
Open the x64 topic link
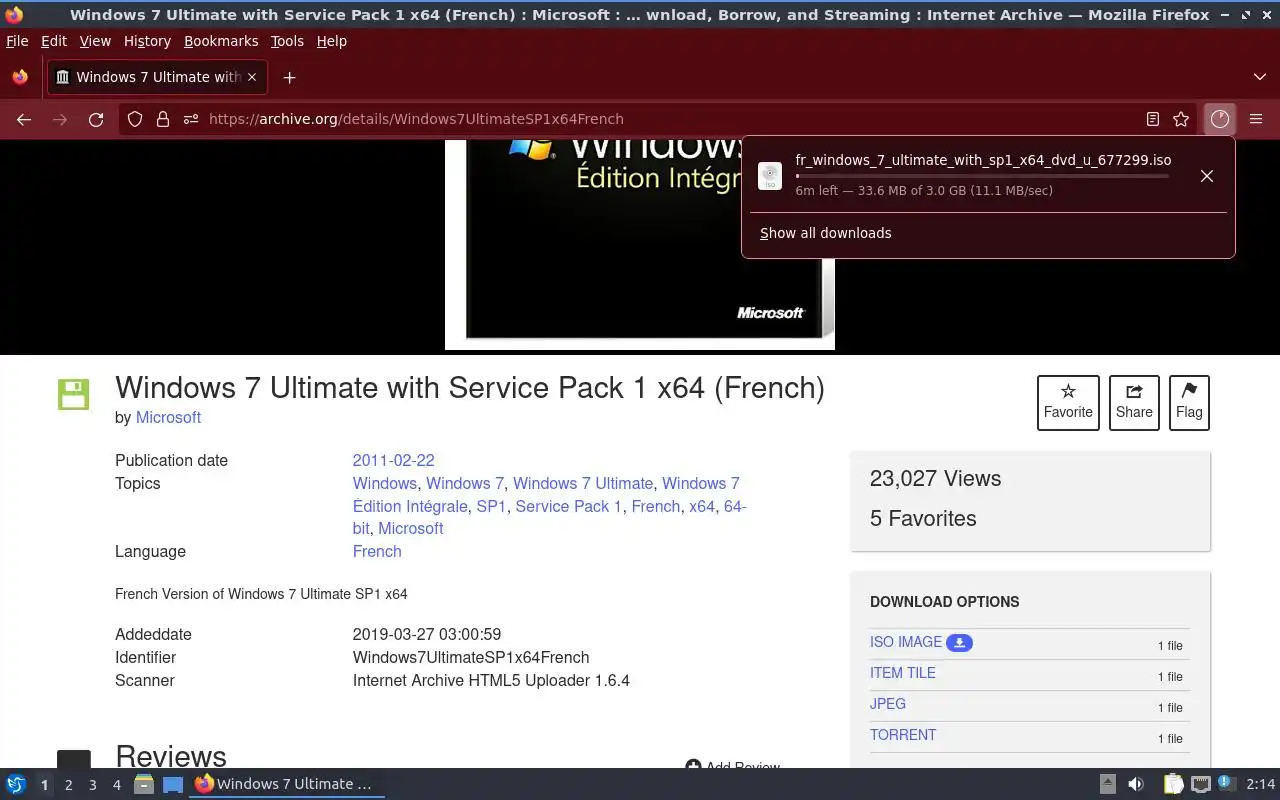coord(702,506)
